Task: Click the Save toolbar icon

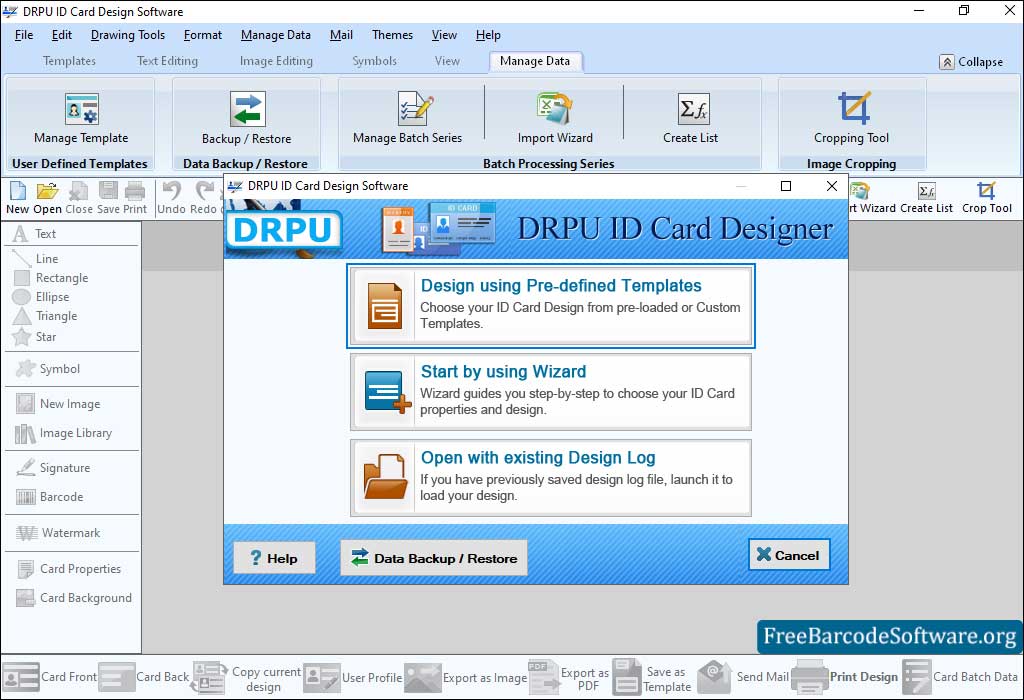Action: point(108,198)
